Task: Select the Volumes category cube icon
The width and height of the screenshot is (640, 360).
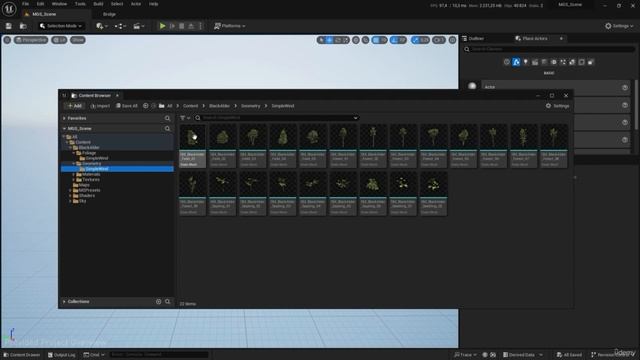Action: point(582,62)
